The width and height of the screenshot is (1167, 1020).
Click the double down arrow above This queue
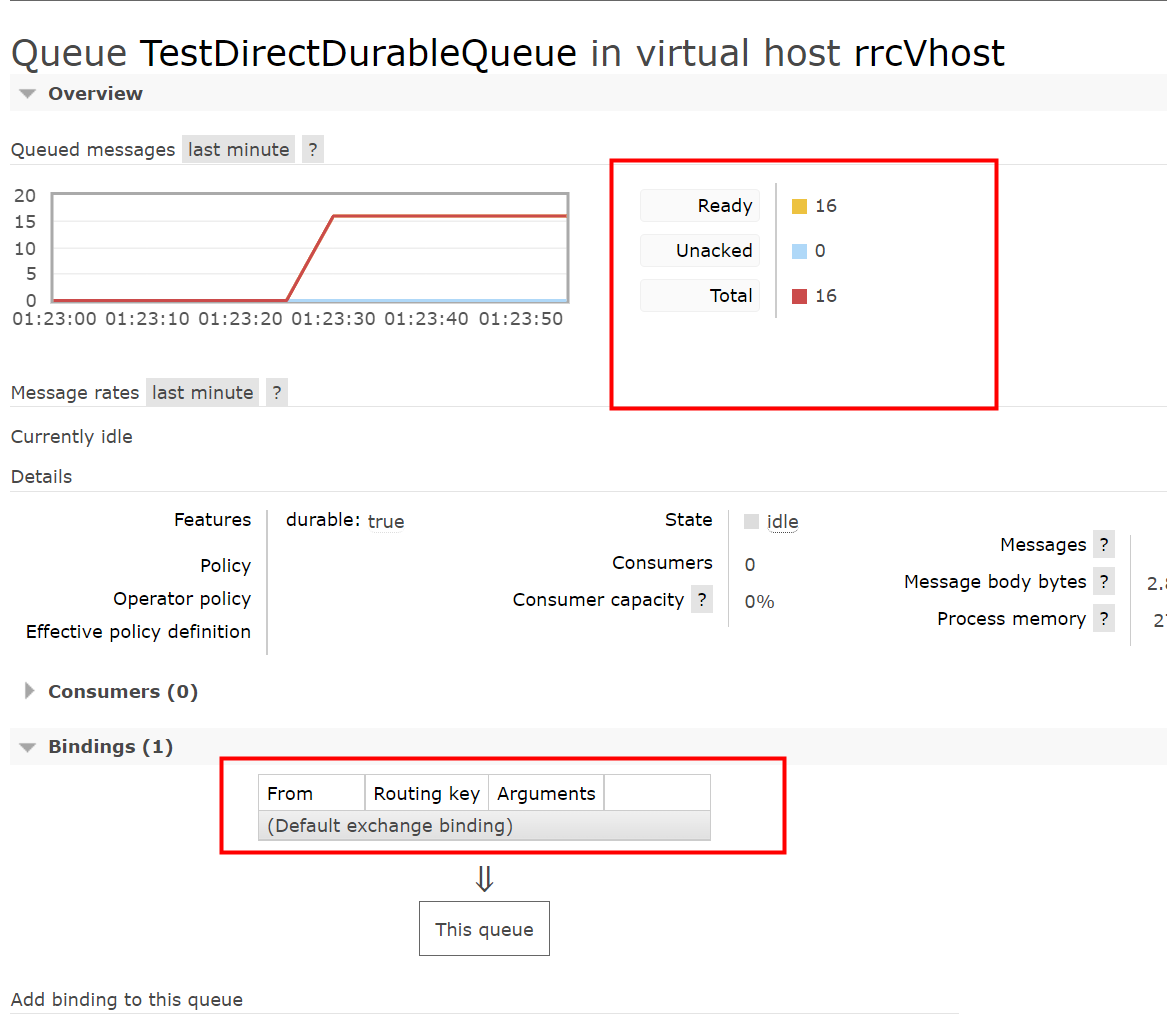(484, 879)
